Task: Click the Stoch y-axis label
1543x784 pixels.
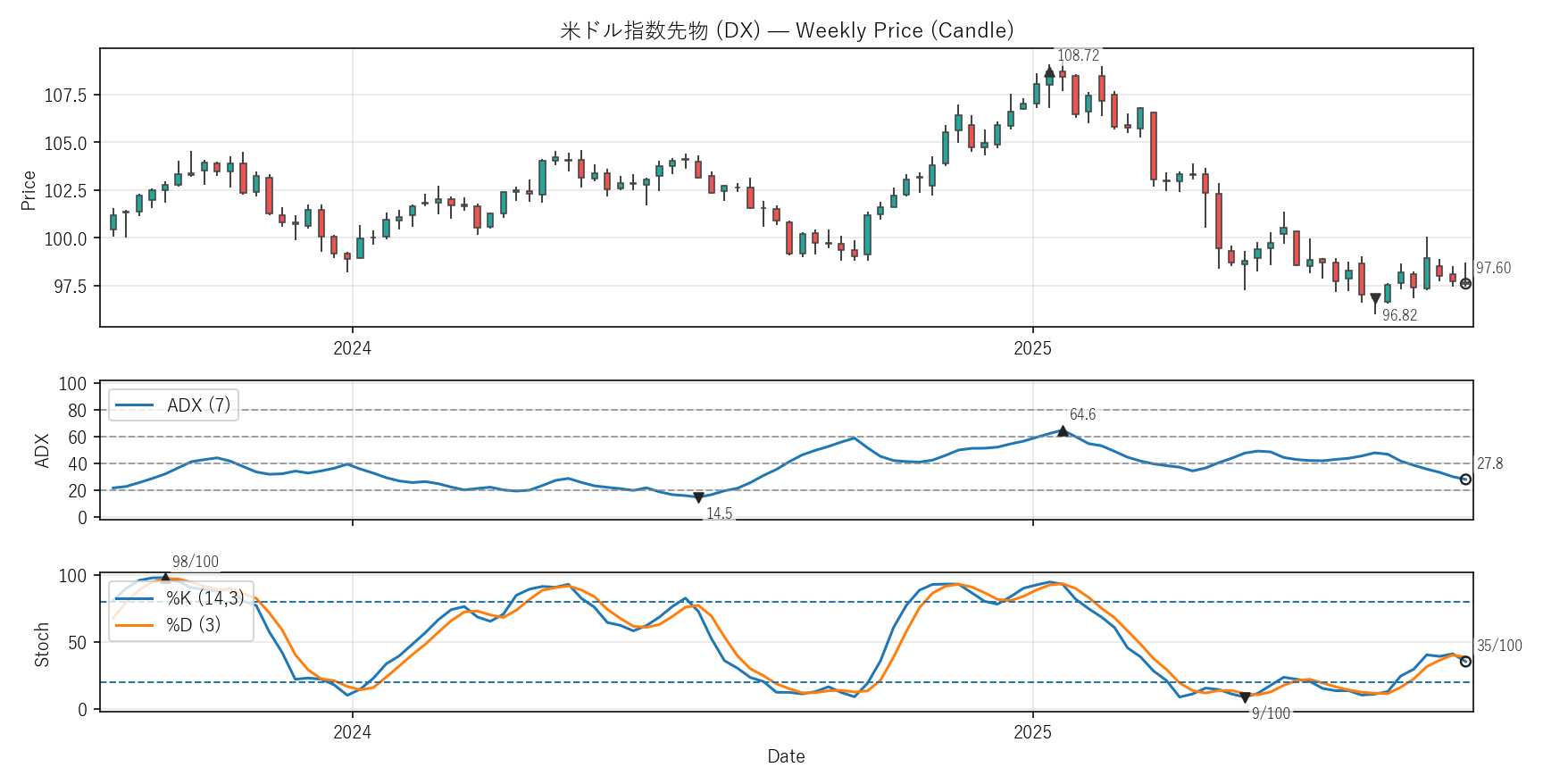Action: point(41,645)
